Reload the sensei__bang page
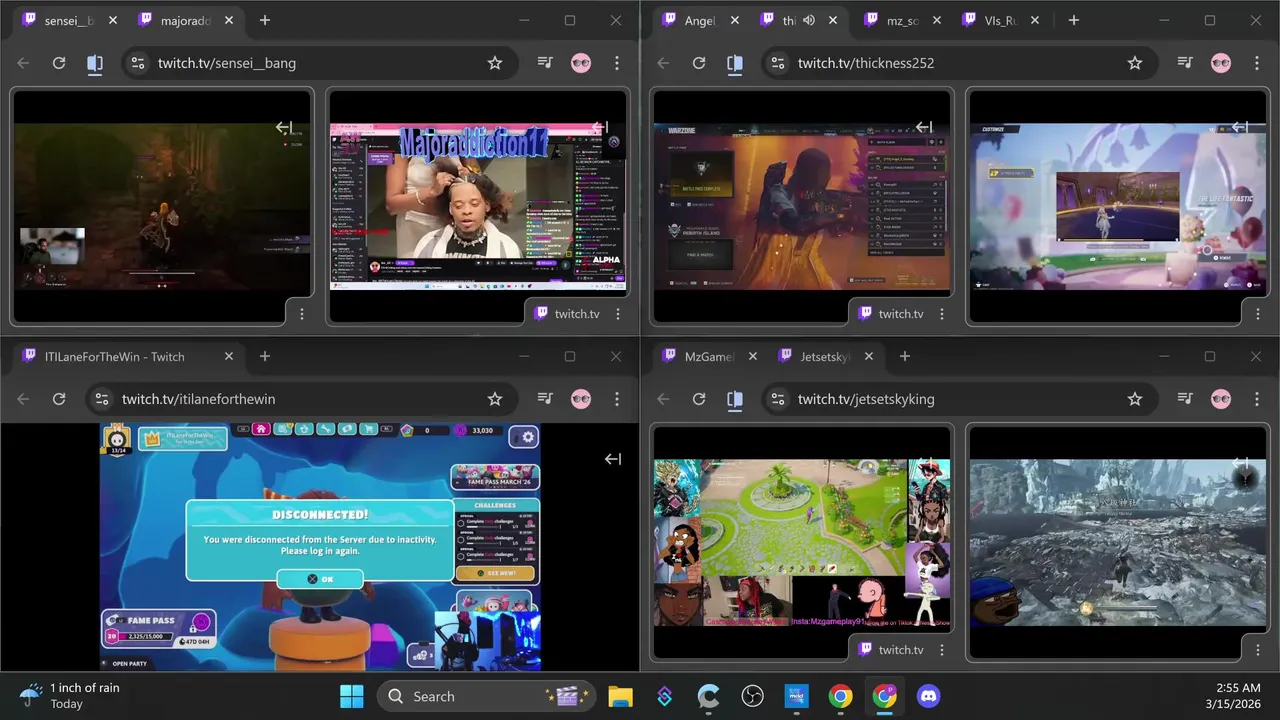Screen dimensions: 1280x720 coord(59,63)
